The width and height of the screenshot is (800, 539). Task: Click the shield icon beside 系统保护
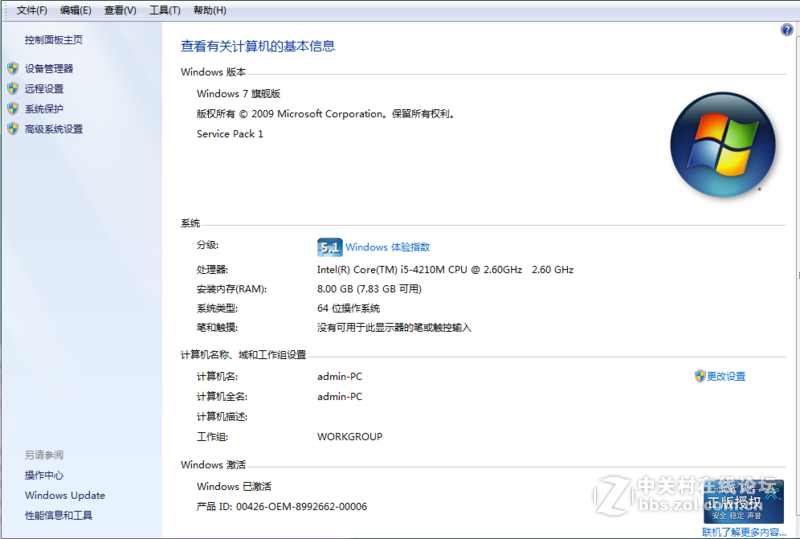[x=13, y=109]
